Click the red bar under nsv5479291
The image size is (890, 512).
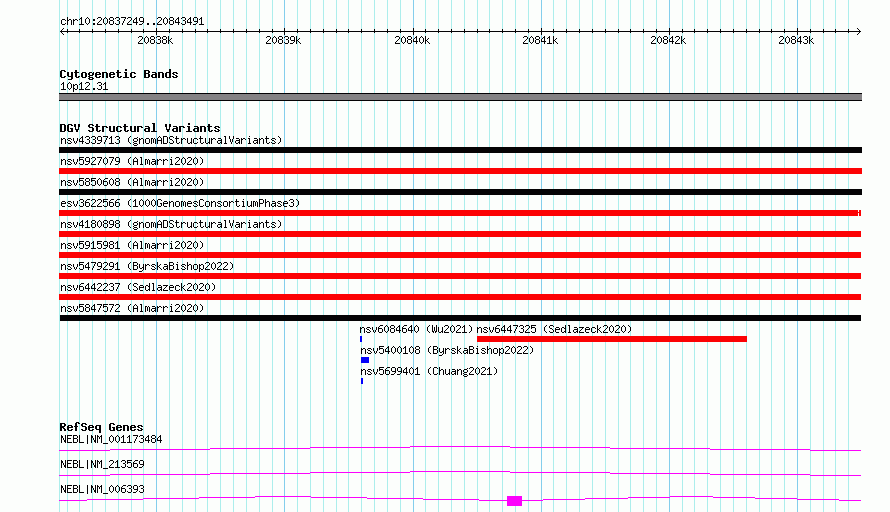pyautogui.click(x=460, y=276)
